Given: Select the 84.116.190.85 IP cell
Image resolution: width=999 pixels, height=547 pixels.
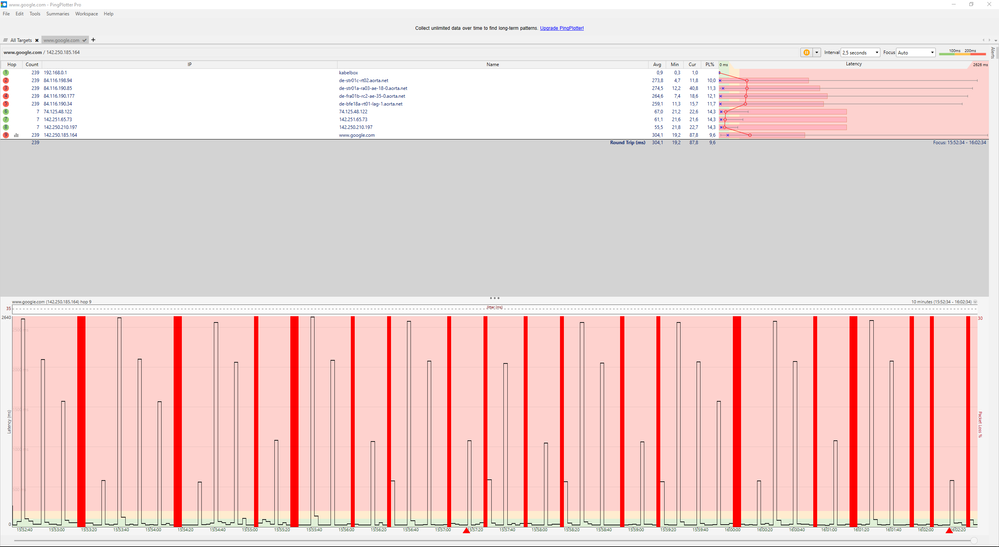Looking at the screenshot, I should click(58, 89).
